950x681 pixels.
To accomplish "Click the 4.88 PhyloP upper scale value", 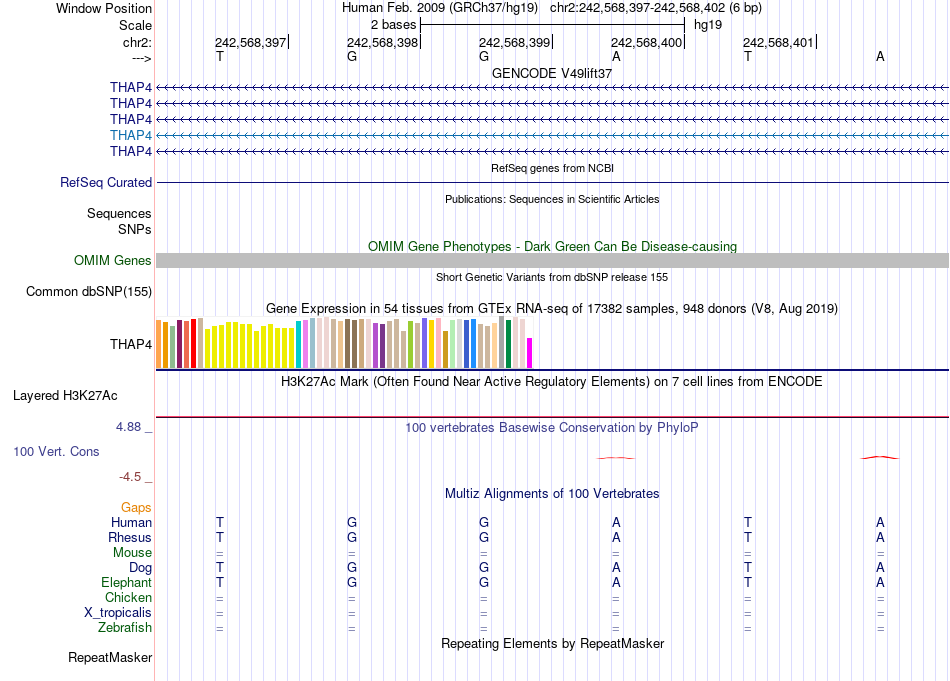I will pos(129,427).
